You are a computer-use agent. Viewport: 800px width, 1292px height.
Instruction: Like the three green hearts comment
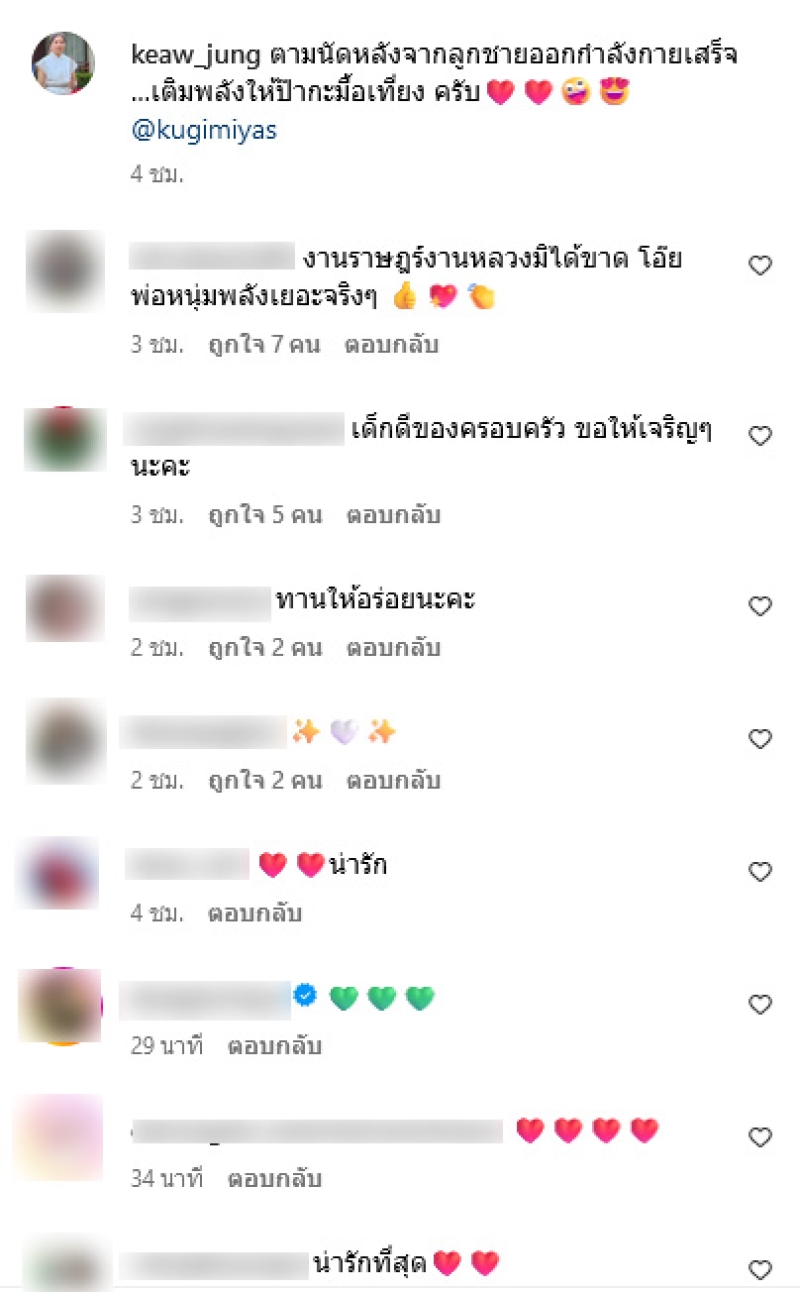(761, 1004)
